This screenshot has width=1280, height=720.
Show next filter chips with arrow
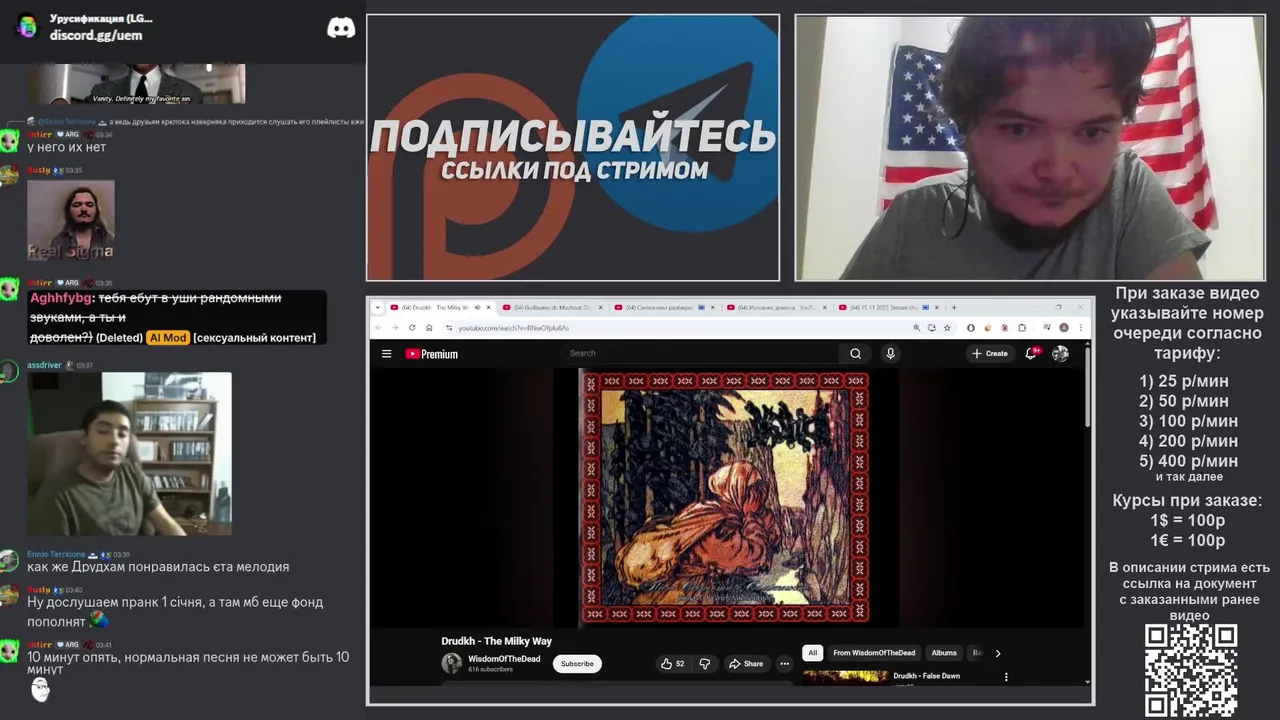point(997,653)
